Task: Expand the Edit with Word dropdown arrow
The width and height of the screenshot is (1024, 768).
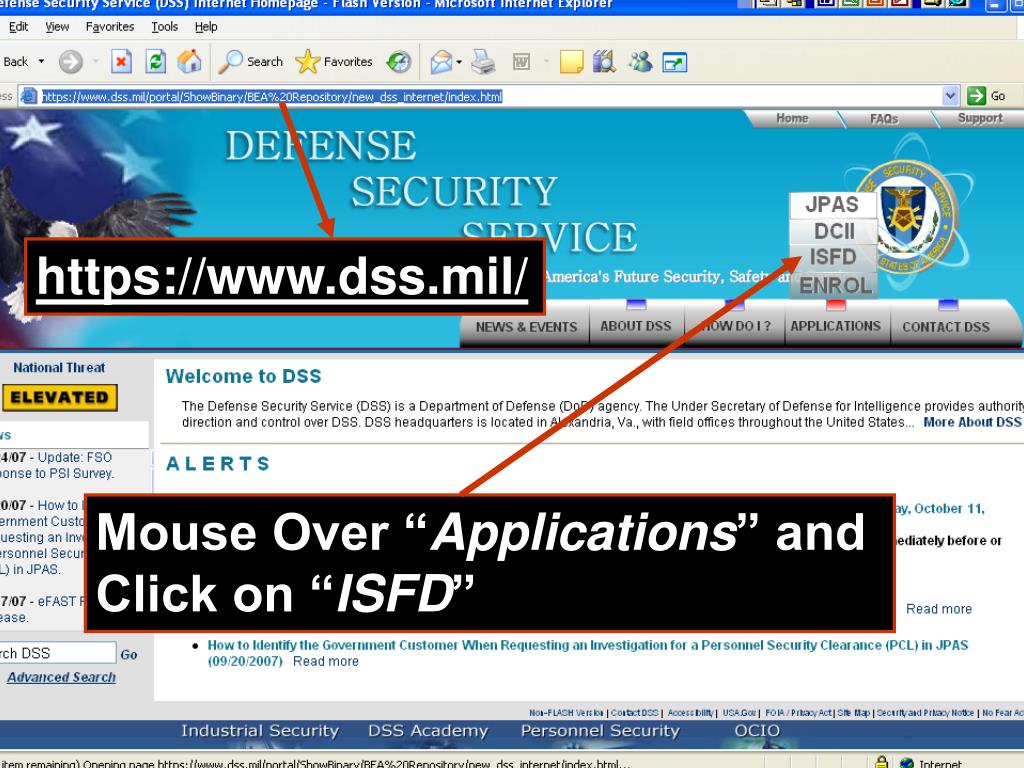Action: pyautogui.click(x=546, y=62)
